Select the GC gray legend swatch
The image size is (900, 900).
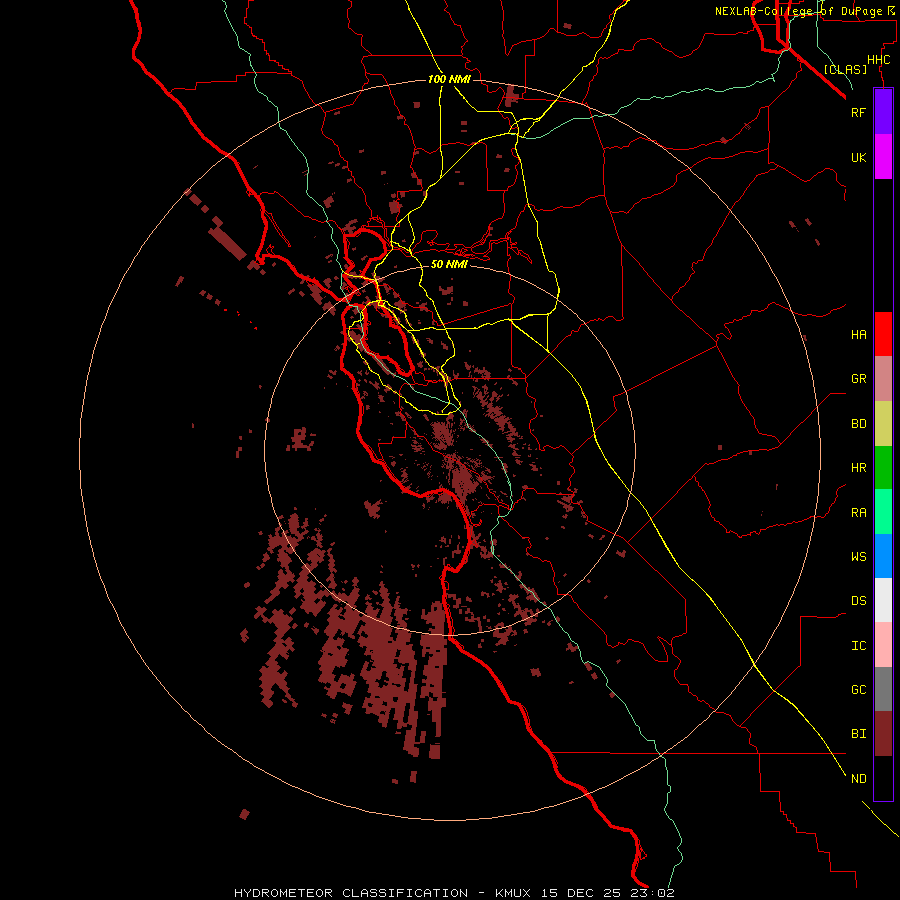coord(883,689)
